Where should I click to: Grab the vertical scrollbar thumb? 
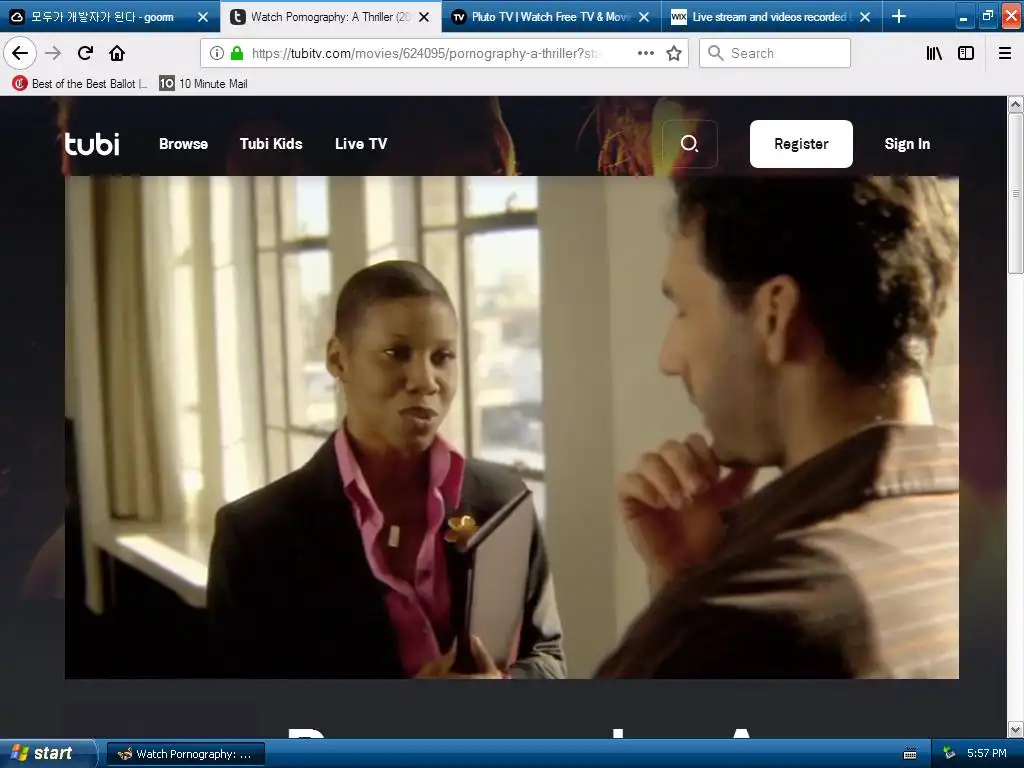(1016, 193)
